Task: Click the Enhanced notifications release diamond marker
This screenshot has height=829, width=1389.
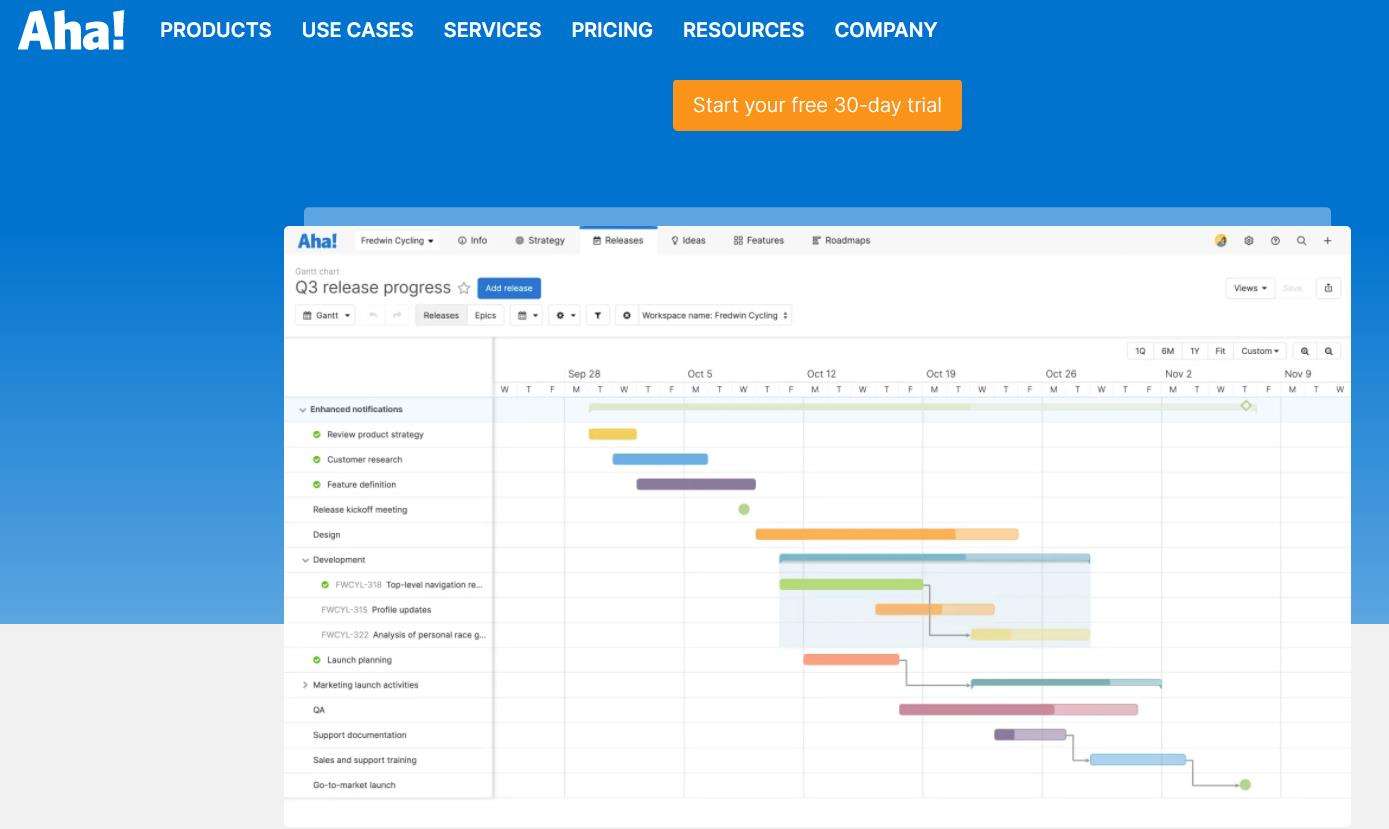Action: tap(1246, 405)
